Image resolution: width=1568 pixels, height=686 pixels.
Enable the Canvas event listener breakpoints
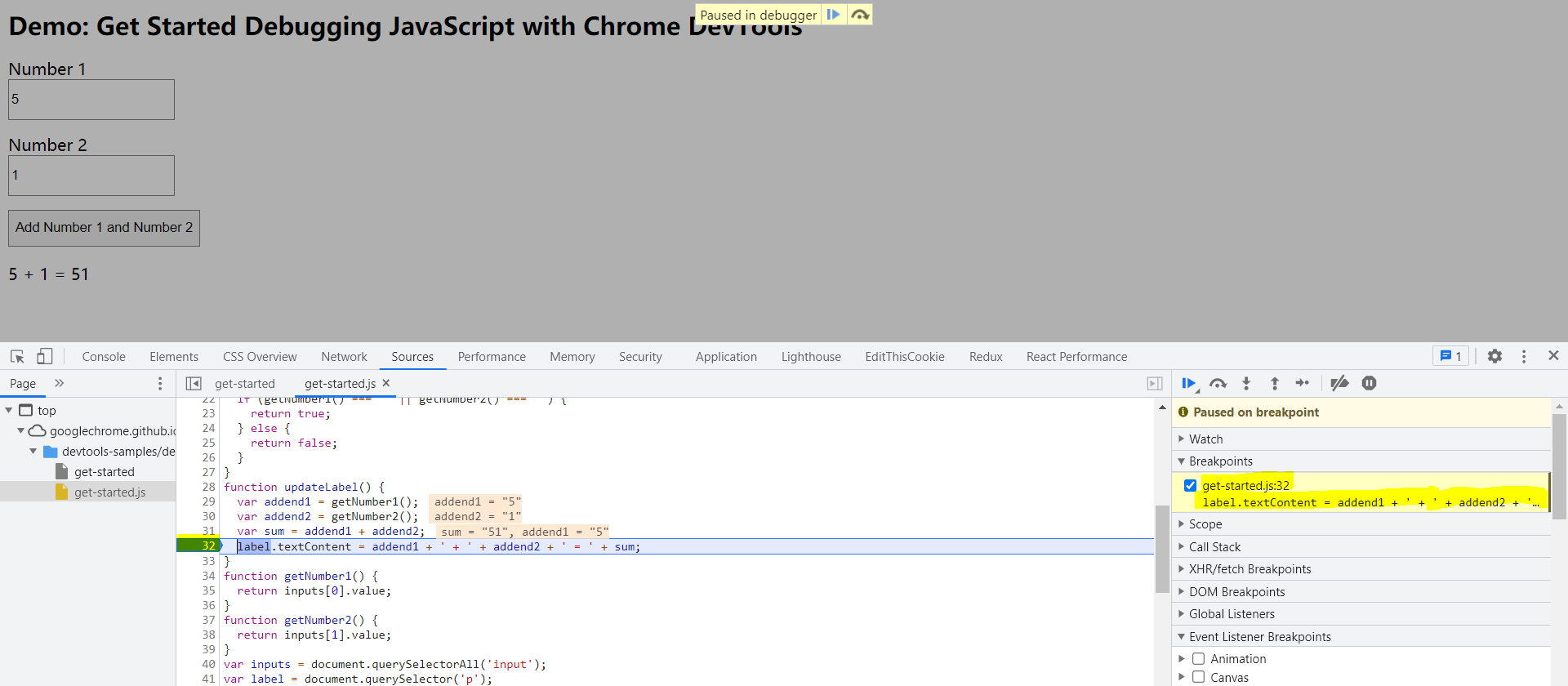click(x=1198, y=677)
